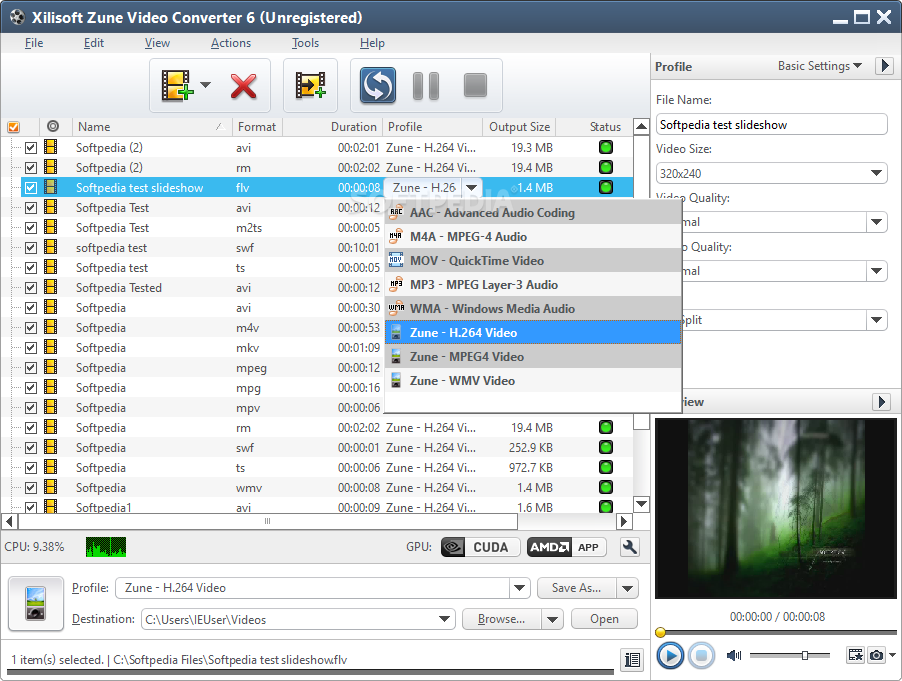The height and width of the screenshot is (681, 902).
Task: Uncheck Softpedia wmv row checkbox
Action: coord(30,488)
